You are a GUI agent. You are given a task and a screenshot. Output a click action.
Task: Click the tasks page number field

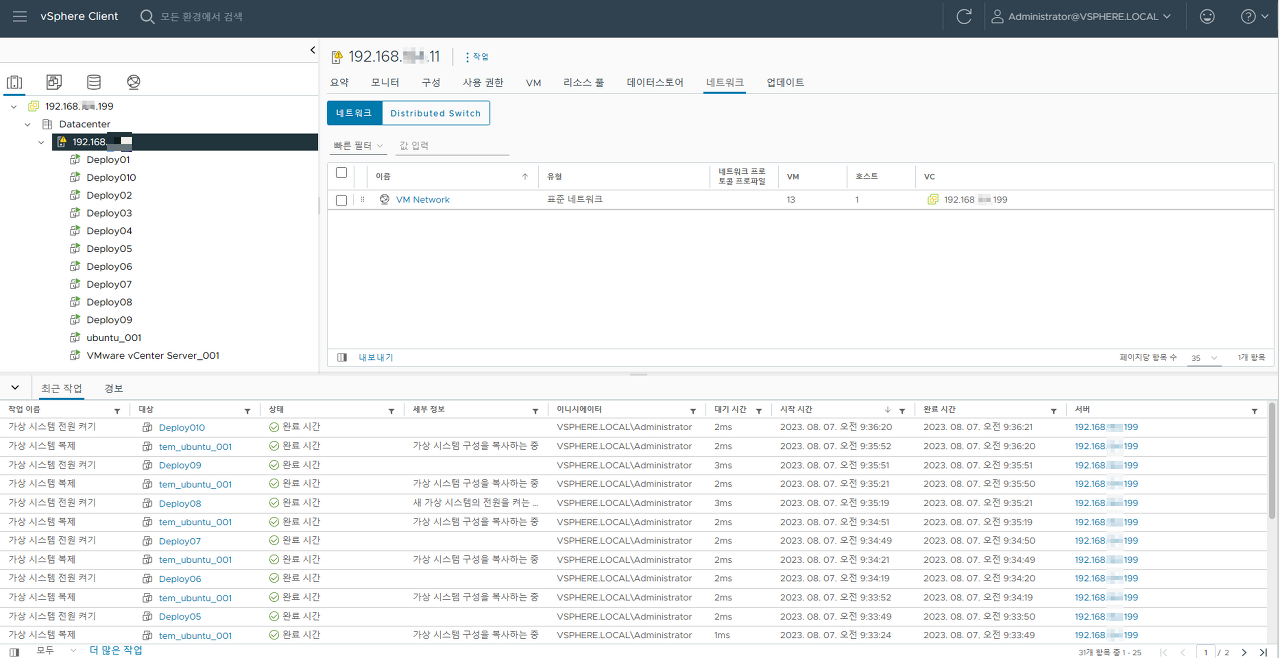point(1205,652)
